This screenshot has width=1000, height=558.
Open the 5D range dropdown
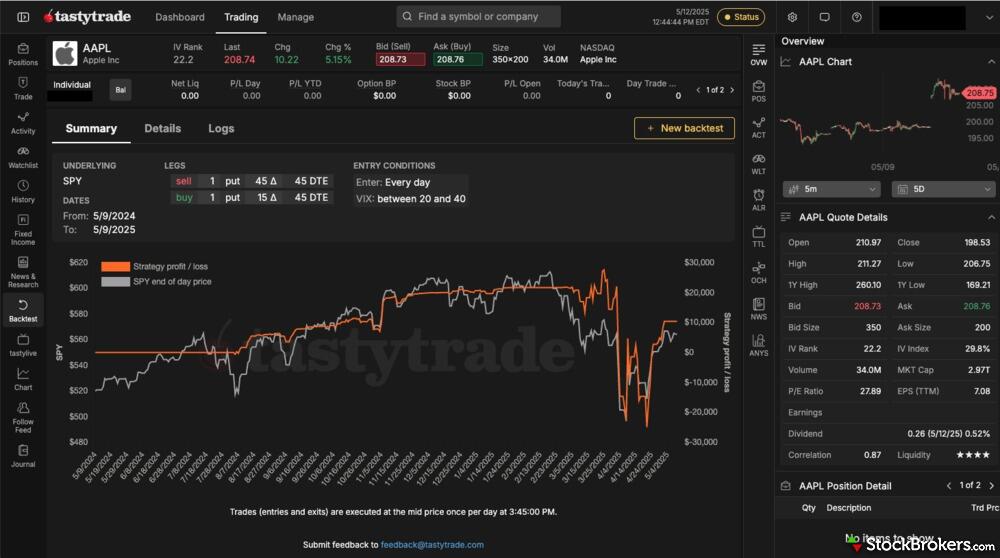tap(943, 189)
